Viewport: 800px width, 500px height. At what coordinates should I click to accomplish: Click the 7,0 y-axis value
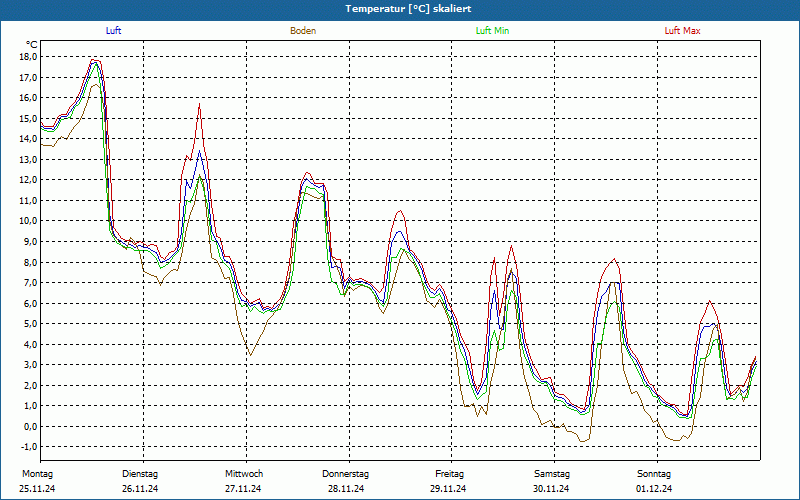coord(30,283)
